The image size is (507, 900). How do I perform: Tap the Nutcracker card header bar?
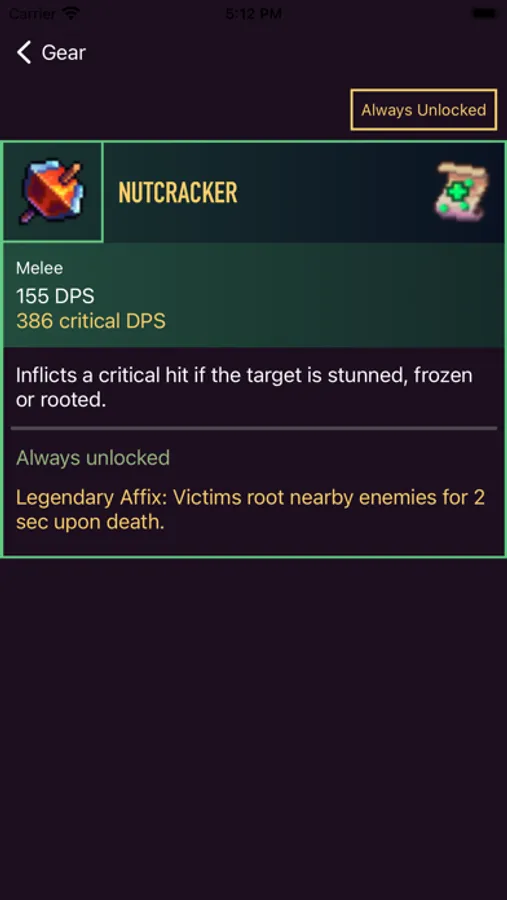pos(304,192)
